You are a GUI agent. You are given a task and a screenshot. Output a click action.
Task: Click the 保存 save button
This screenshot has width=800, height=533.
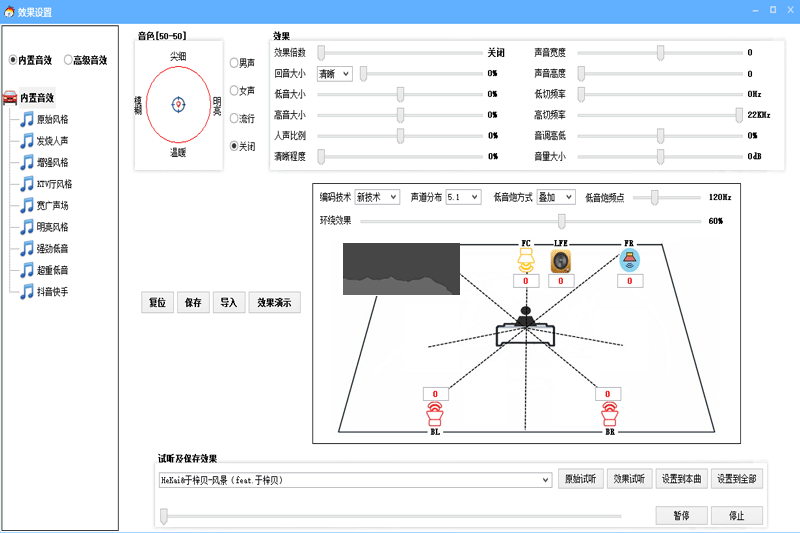193,302
